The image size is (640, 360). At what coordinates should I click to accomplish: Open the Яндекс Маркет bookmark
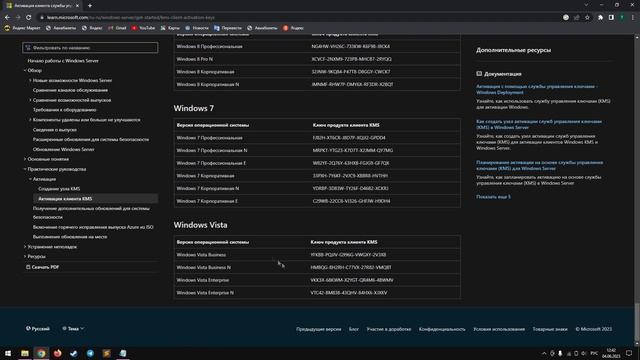22,28
